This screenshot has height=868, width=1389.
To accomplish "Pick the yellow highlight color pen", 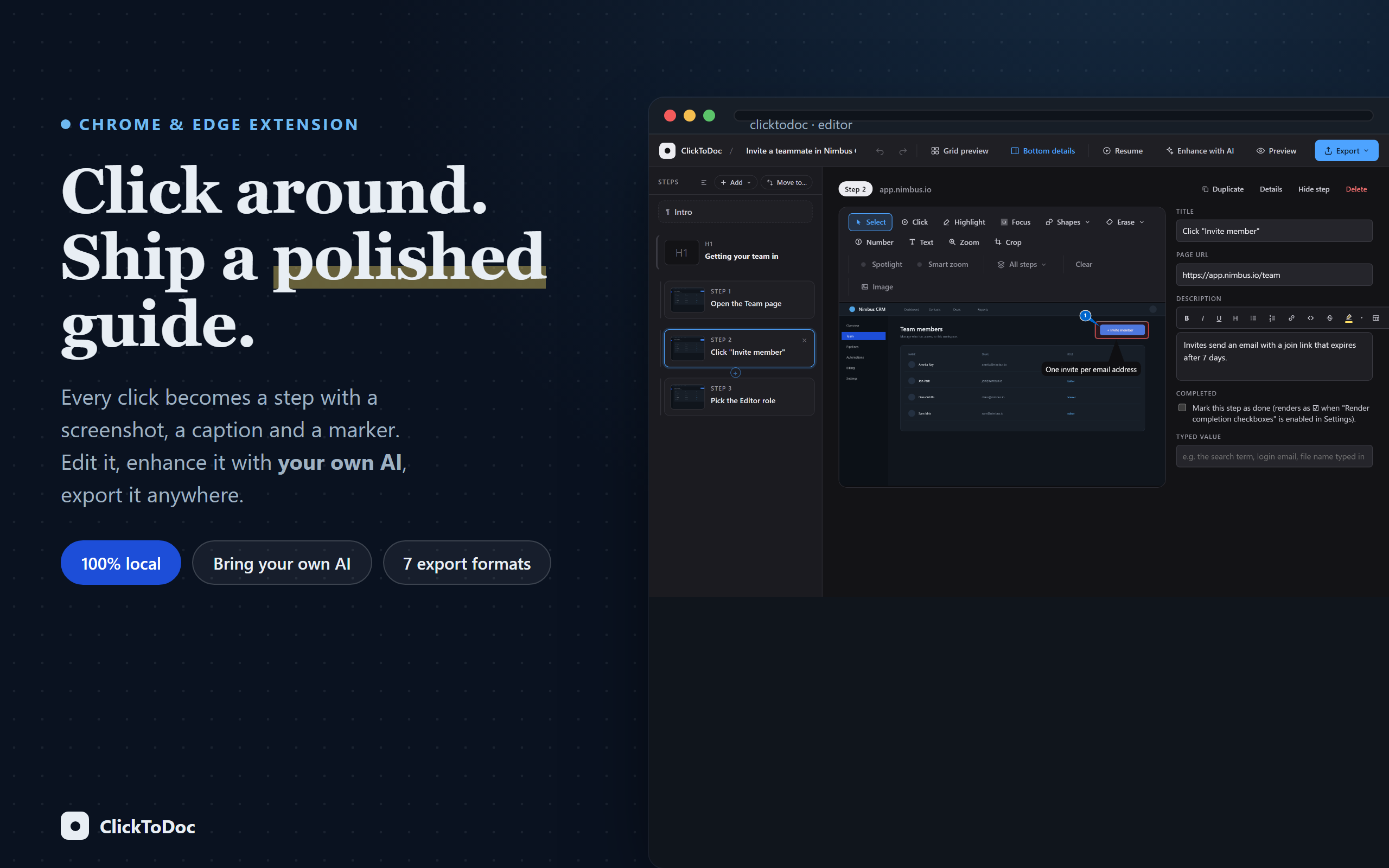I will click(1349, 318).
